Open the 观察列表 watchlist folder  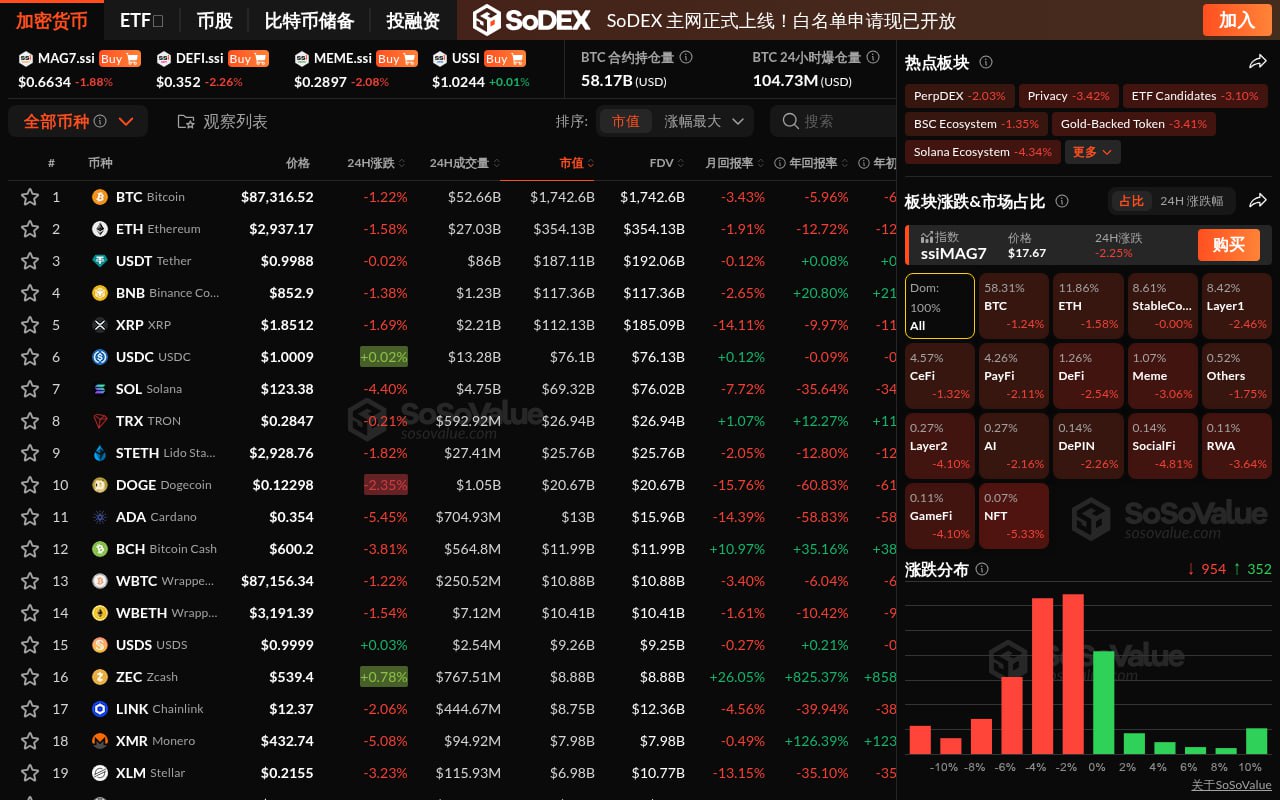coord(223,121)
